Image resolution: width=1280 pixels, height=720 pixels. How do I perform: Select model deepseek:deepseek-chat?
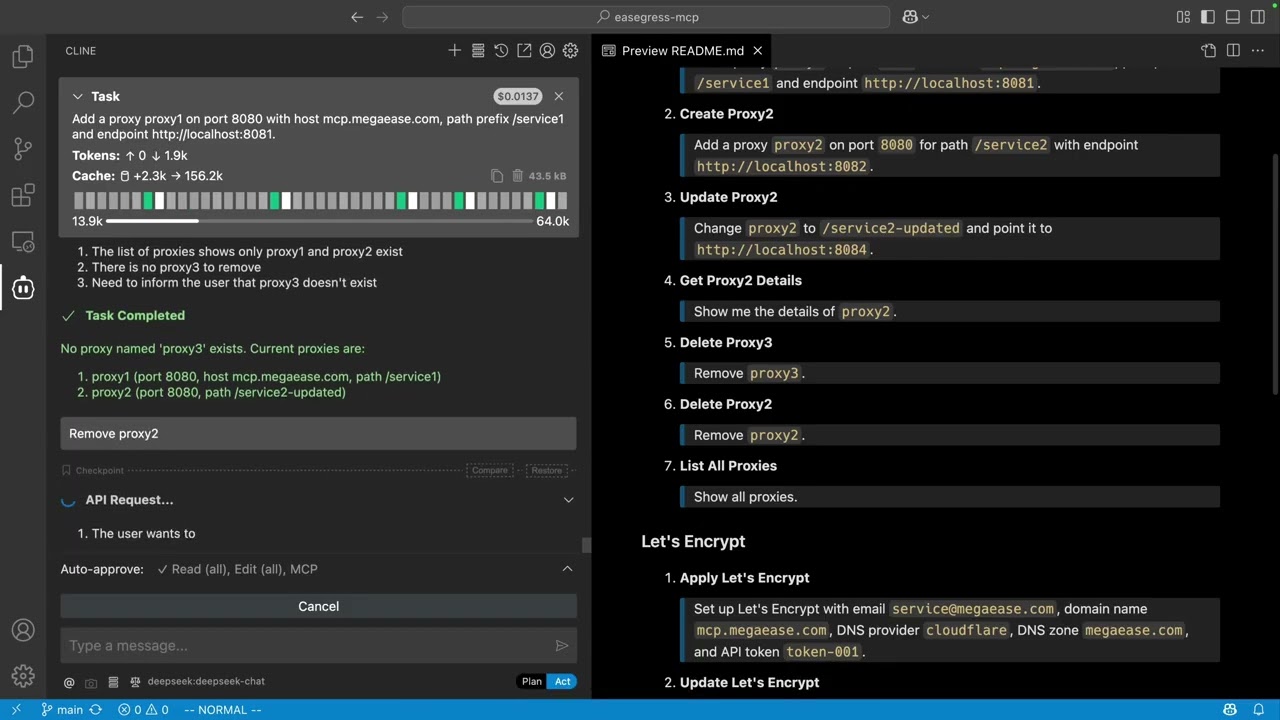tap(206, 682)
